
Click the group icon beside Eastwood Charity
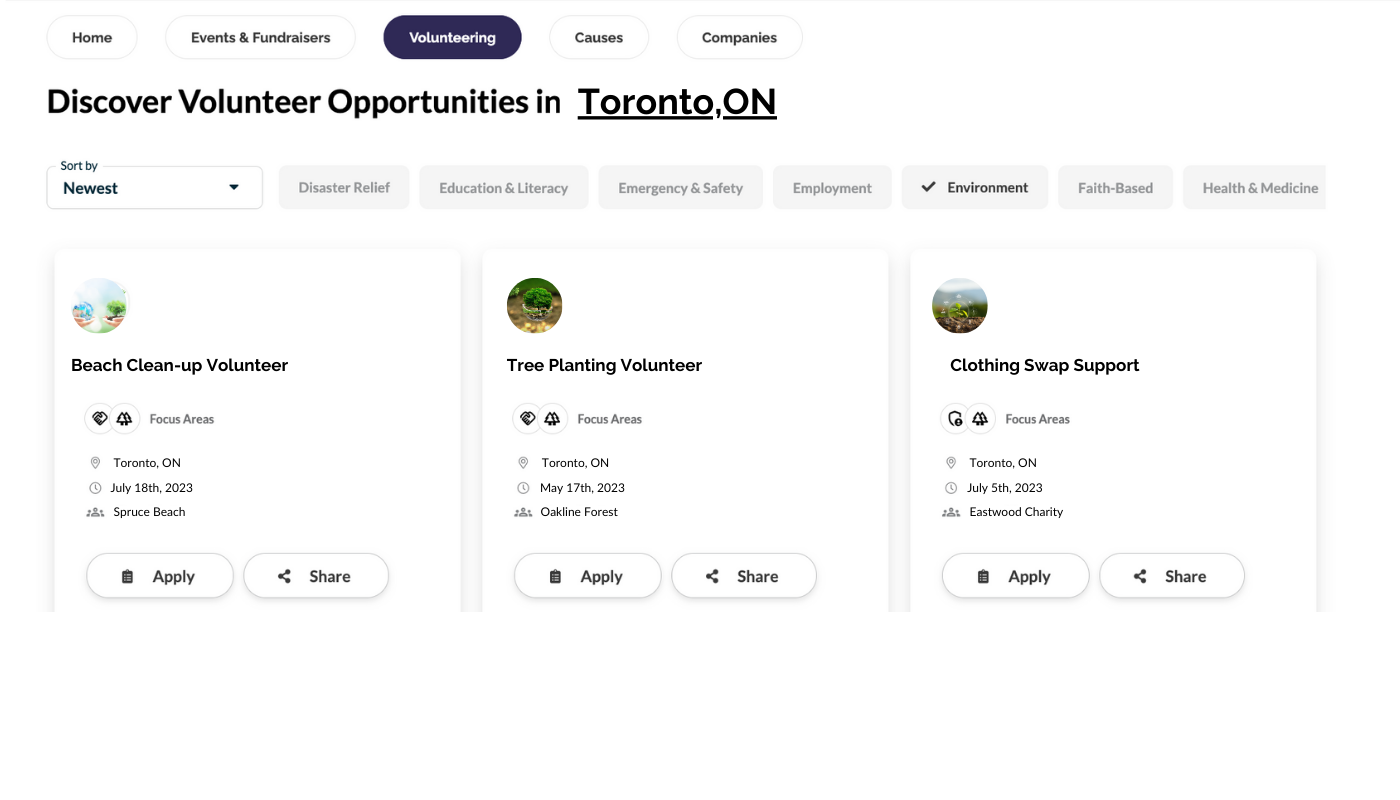(x=951, y=512)
